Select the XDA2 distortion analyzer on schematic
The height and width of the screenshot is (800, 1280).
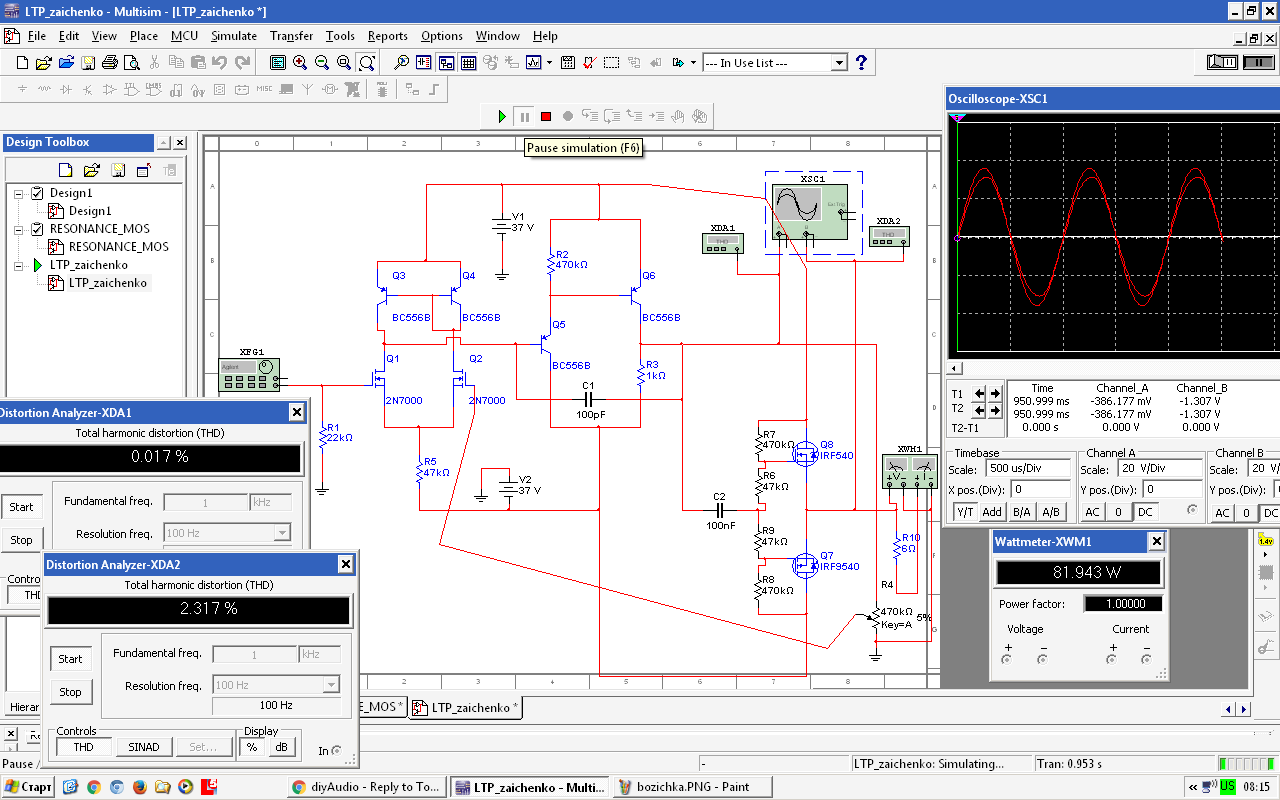[x=888, y=236]
